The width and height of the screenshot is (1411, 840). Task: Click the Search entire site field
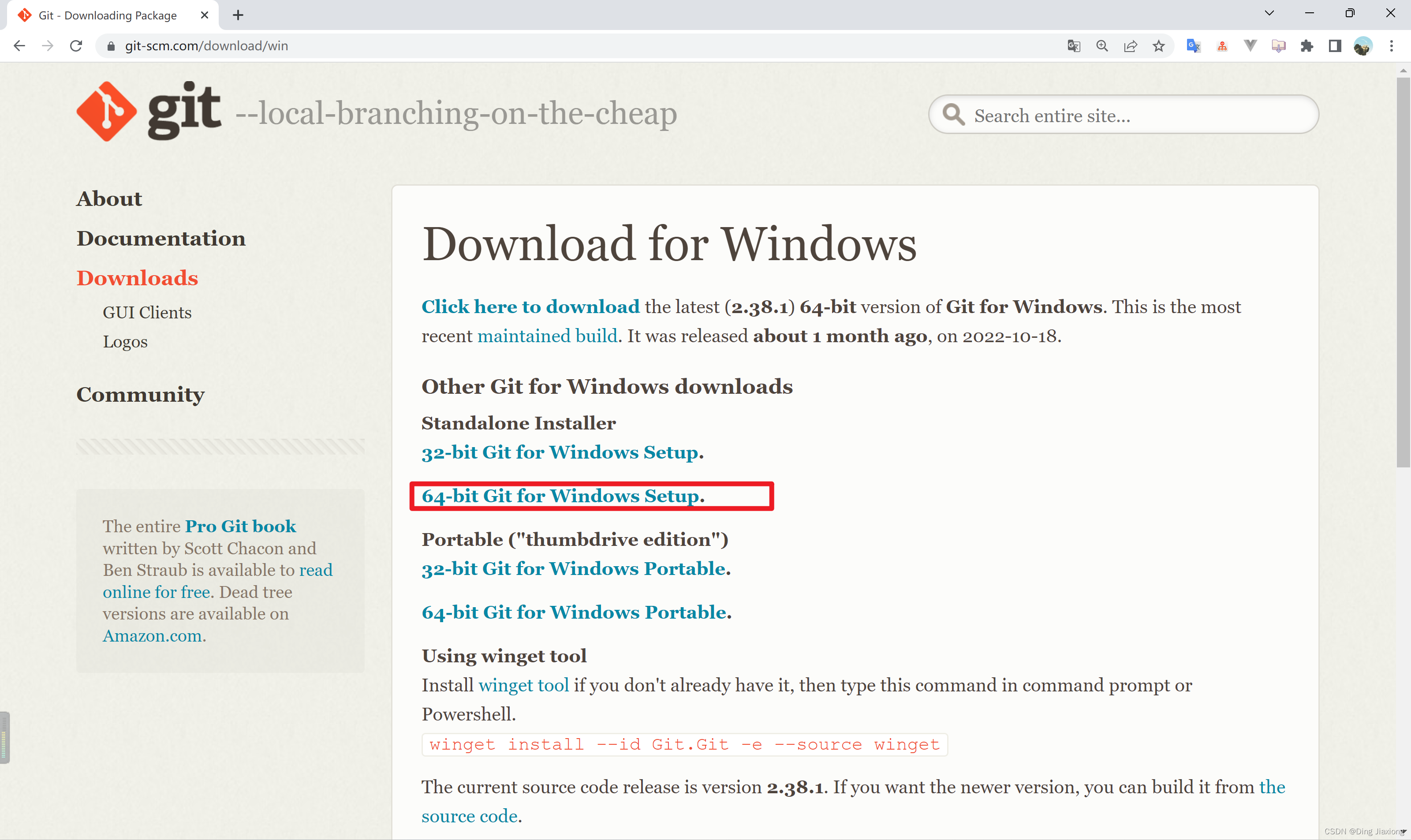[x=1124, y=115]
